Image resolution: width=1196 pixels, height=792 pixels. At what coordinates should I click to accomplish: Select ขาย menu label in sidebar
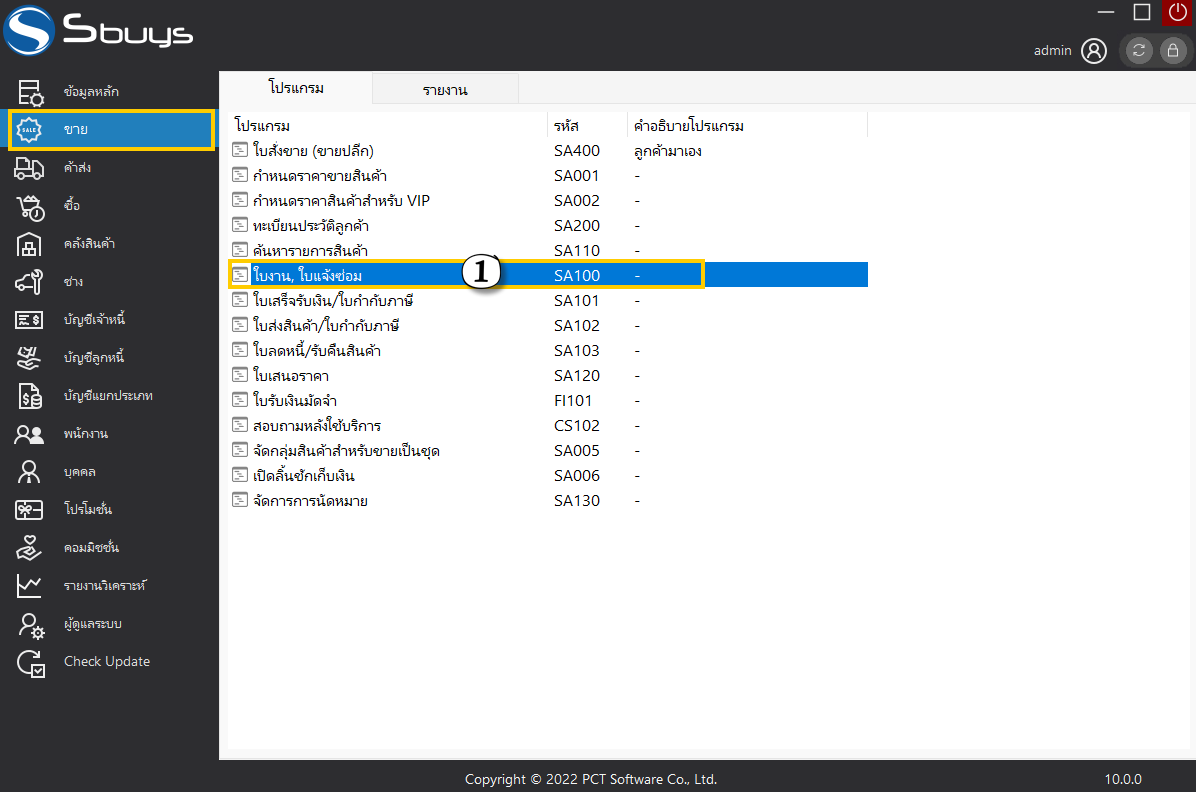(76, 130)
